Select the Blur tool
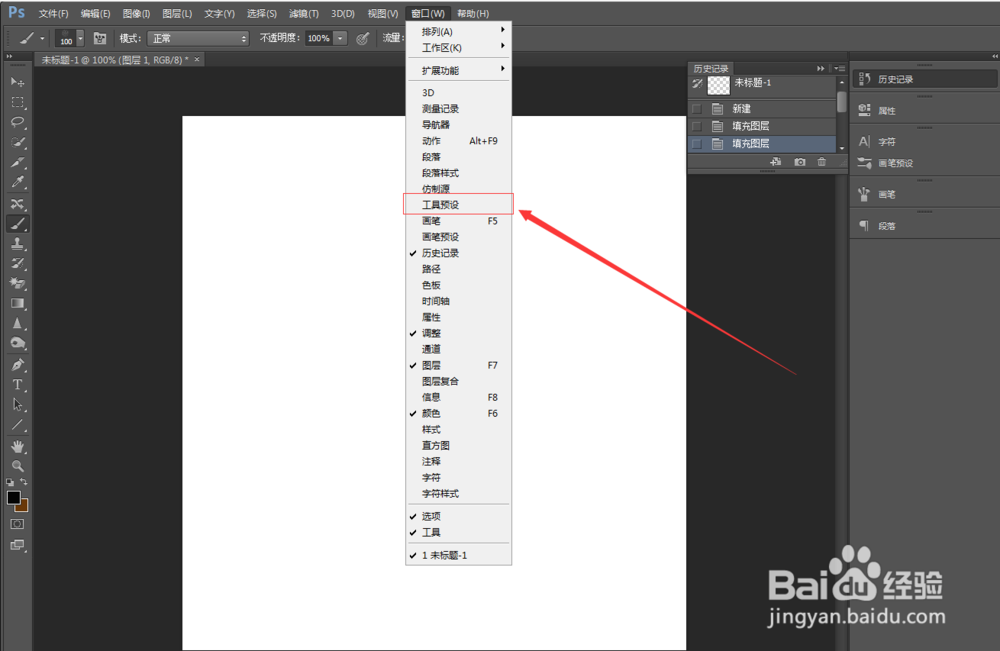The width and height of the screenshot is (1000, 651). (x=17, y=323)
